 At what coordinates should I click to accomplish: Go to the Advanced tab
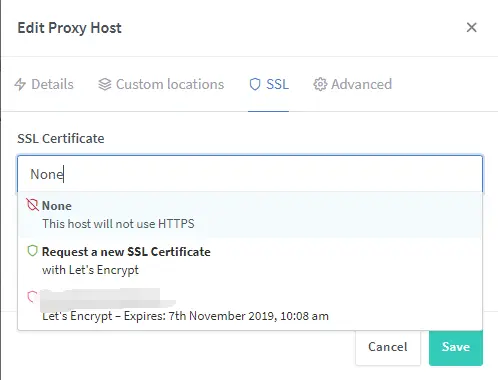[x=353, y=84]
